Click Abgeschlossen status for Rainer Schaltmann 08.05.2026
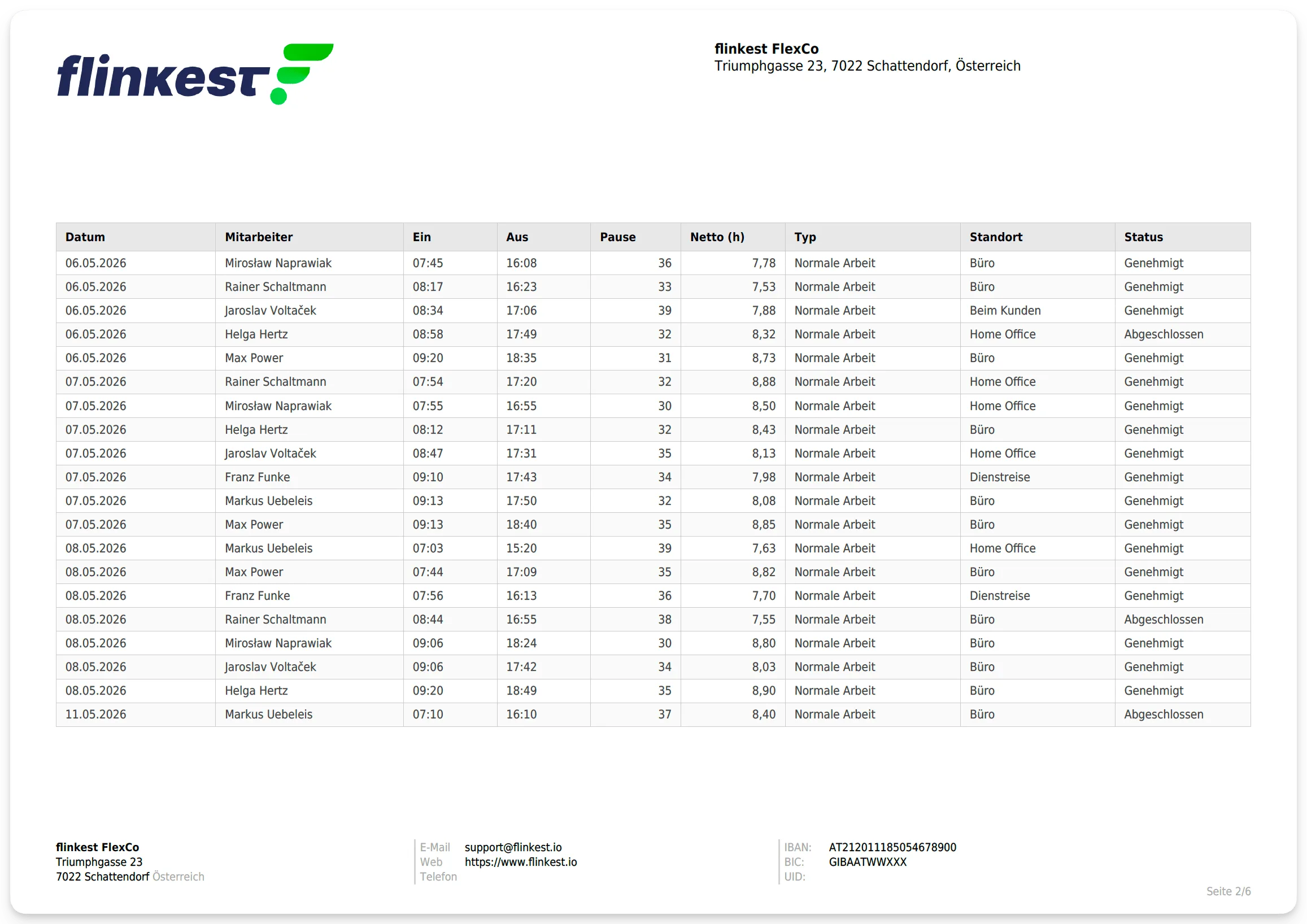The image size is (1307, 924). [x=1163, y=620]
